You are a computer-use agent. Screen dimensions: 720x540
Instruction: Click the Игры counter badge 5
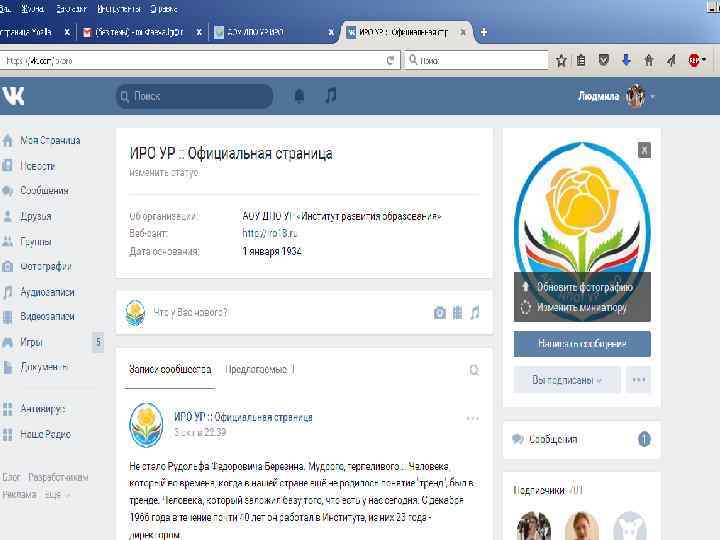[x=98, y=342]
